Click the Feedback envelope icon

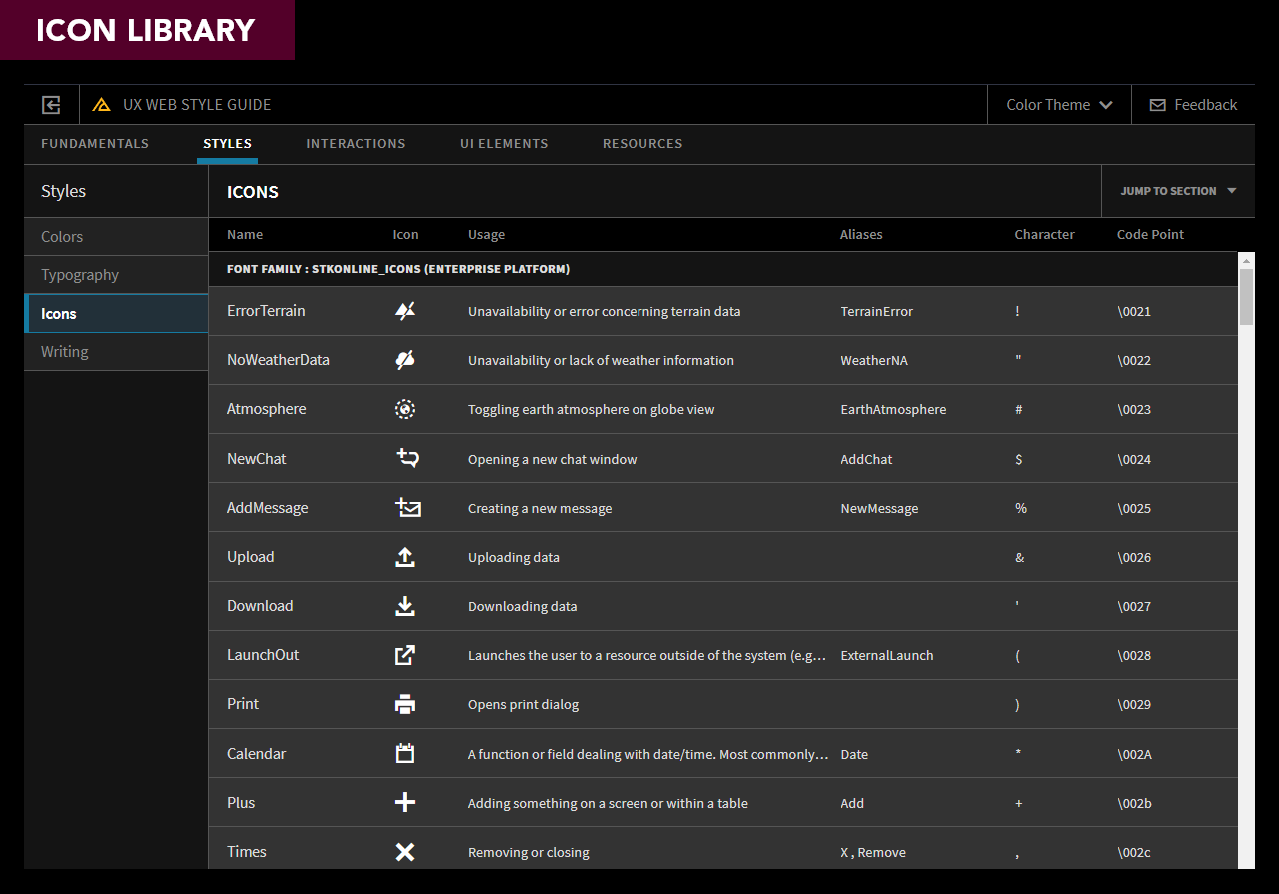(1158, 105)
